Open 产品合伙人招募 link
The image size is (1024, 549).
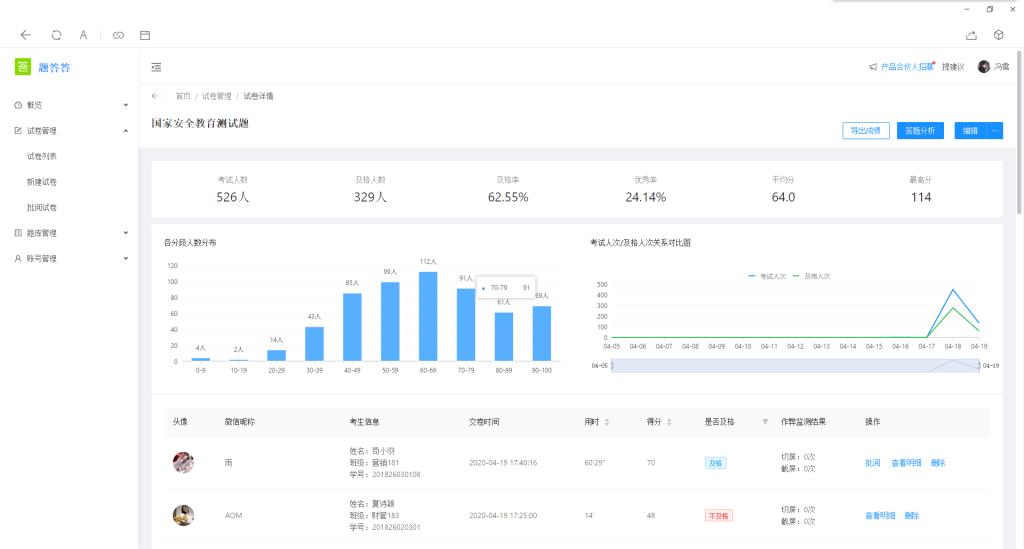[907, 67]
